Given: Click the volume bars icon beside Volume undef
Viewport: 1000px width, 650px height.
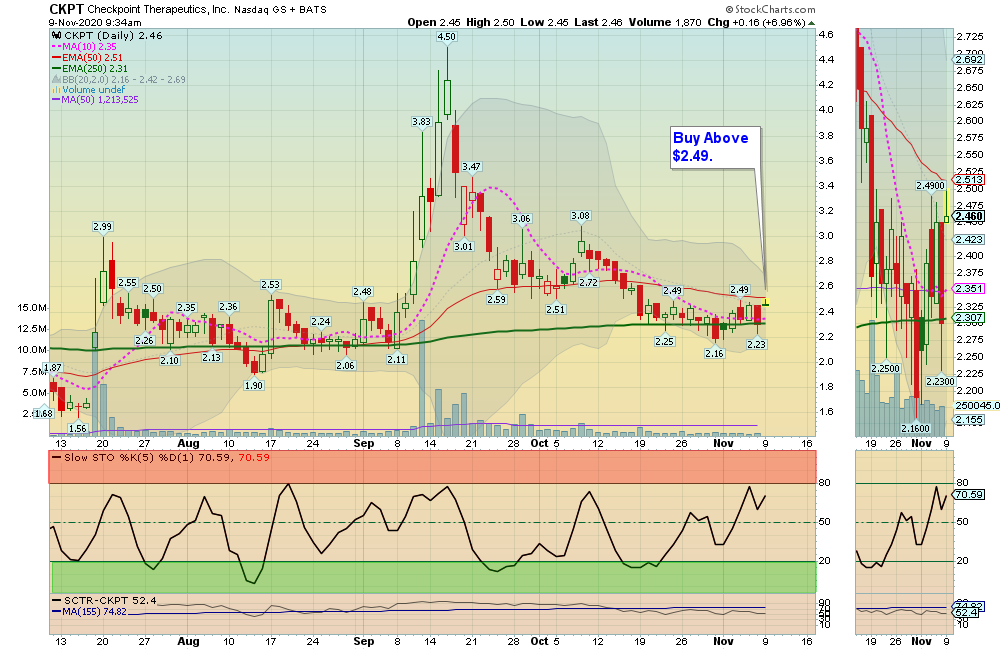Looking at the screenshot, I should click(56, 90).
